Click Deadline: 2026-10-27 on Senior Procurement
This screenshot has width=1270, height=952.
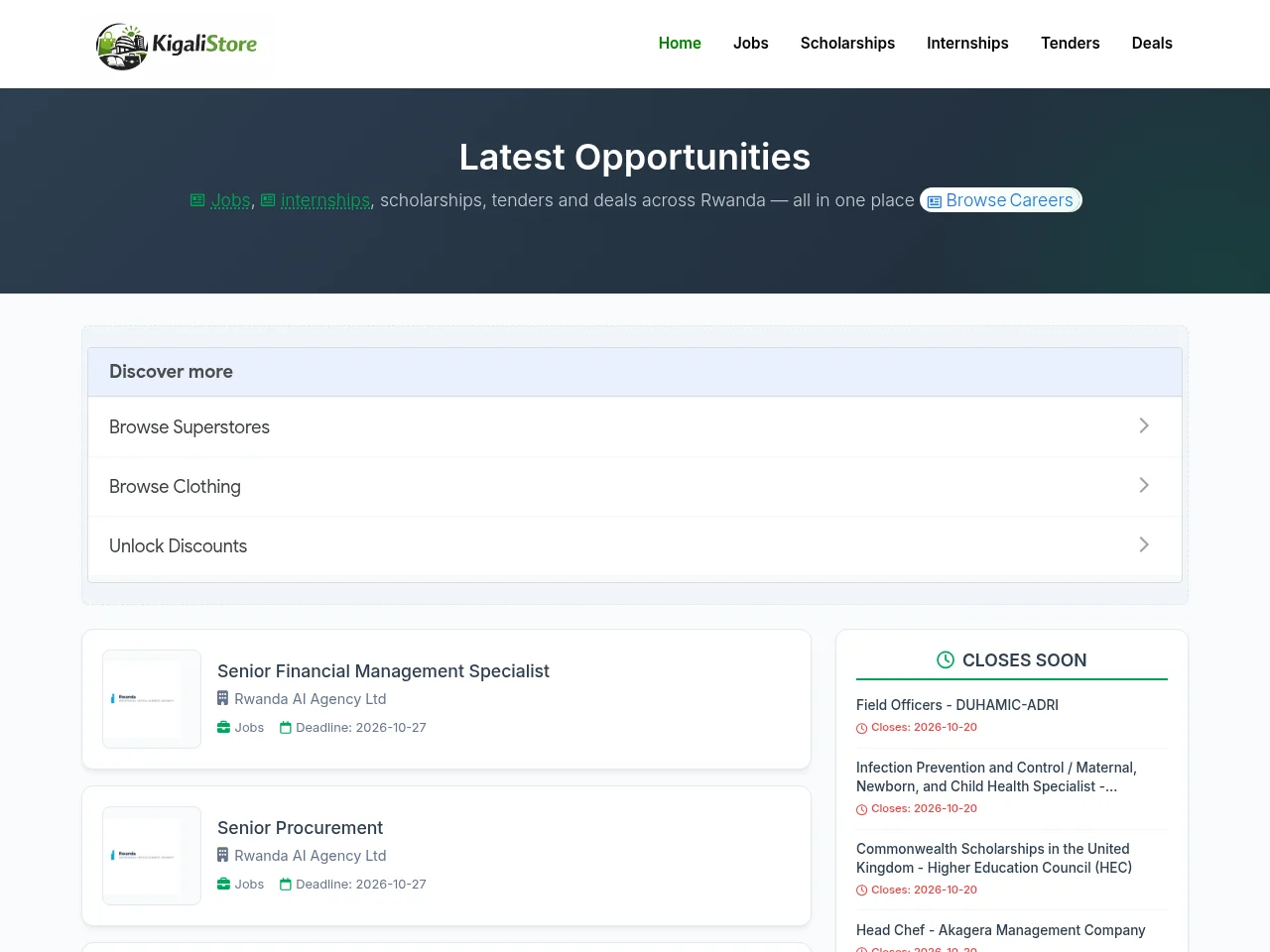pyautogui.click(x=361, y=885)
